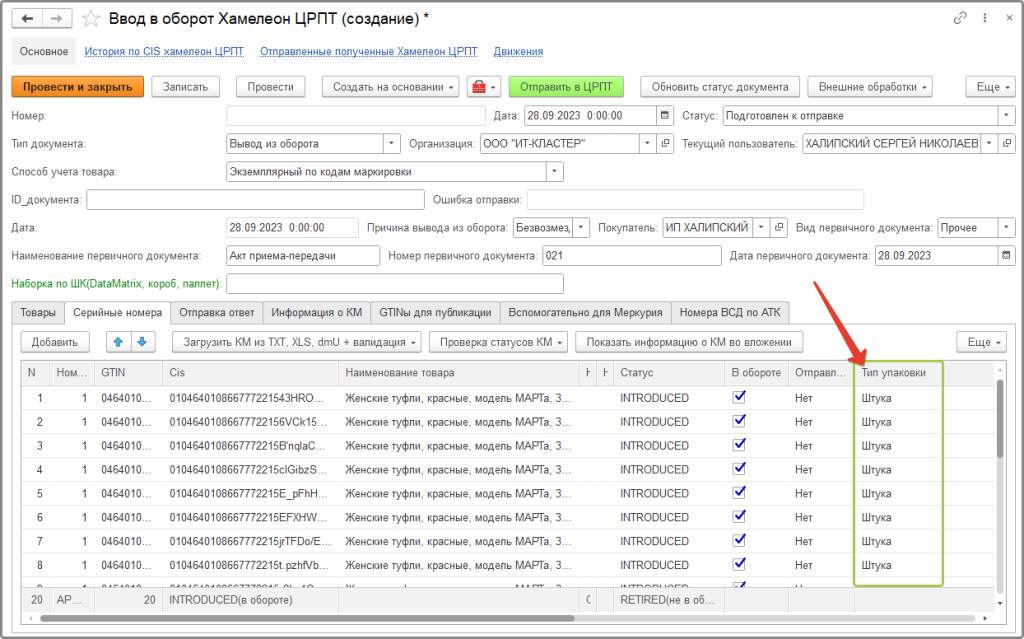
Task: Focus the ID_документа input field
Action: tap(255, 199)
